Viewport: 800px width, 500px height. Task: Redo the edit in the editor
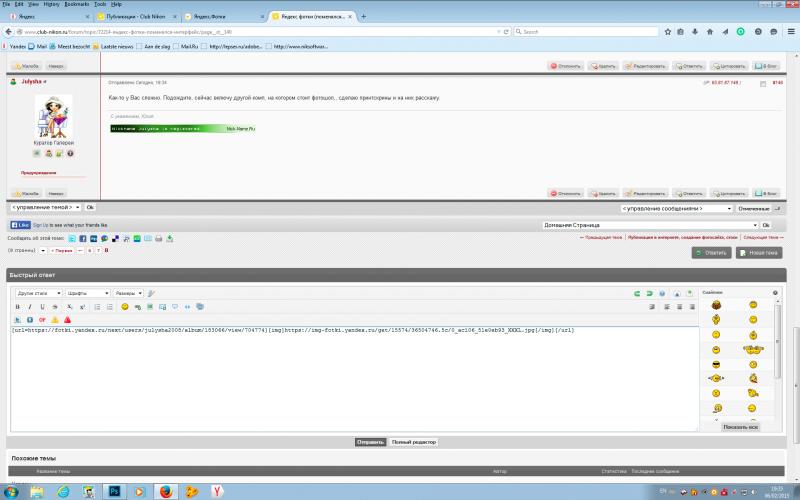[649, 293]
